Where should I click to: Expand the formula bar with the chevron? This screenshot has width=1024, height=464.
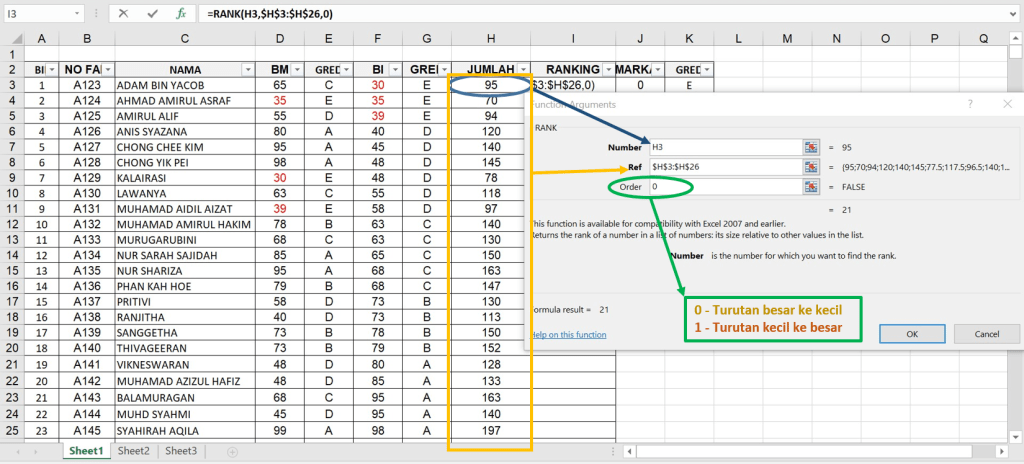coord(1012,14)
